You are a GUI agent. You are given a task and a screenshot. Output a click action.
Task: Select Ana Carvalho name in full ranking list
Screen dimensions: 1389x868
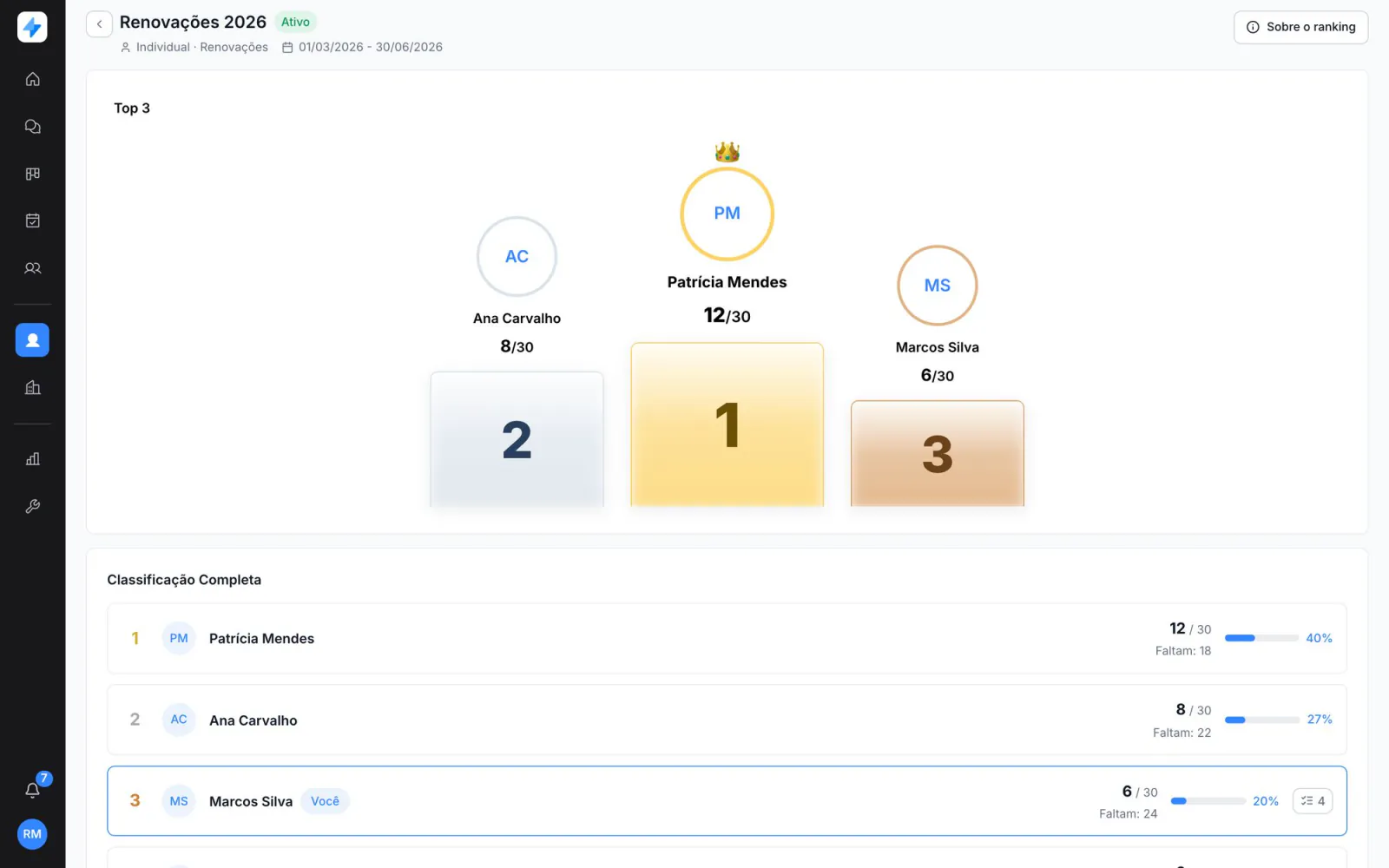click(x=253, y=720)
